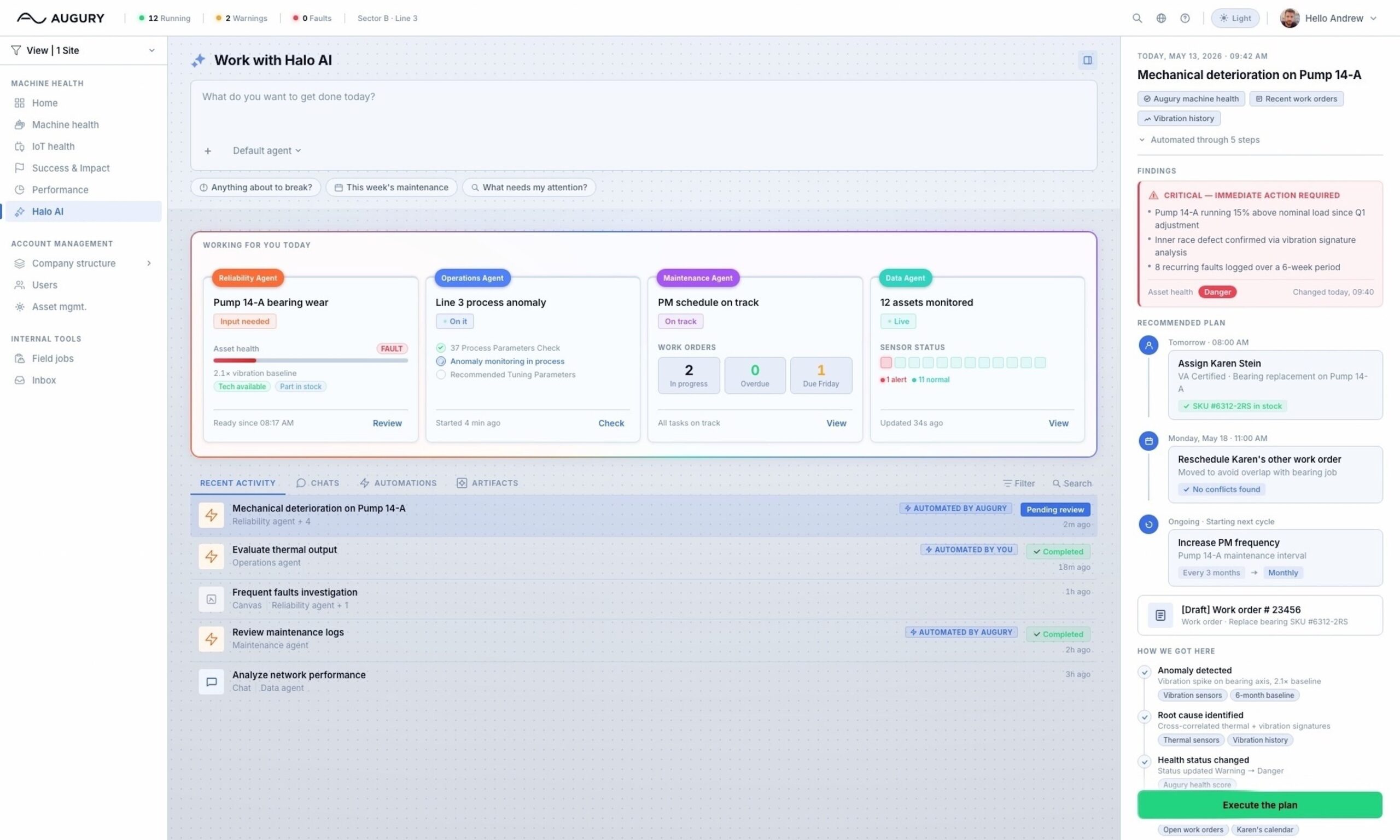The image size is (1400, 840).
Task: Switch to the Automations tab
Action: (x=398, y=483)
